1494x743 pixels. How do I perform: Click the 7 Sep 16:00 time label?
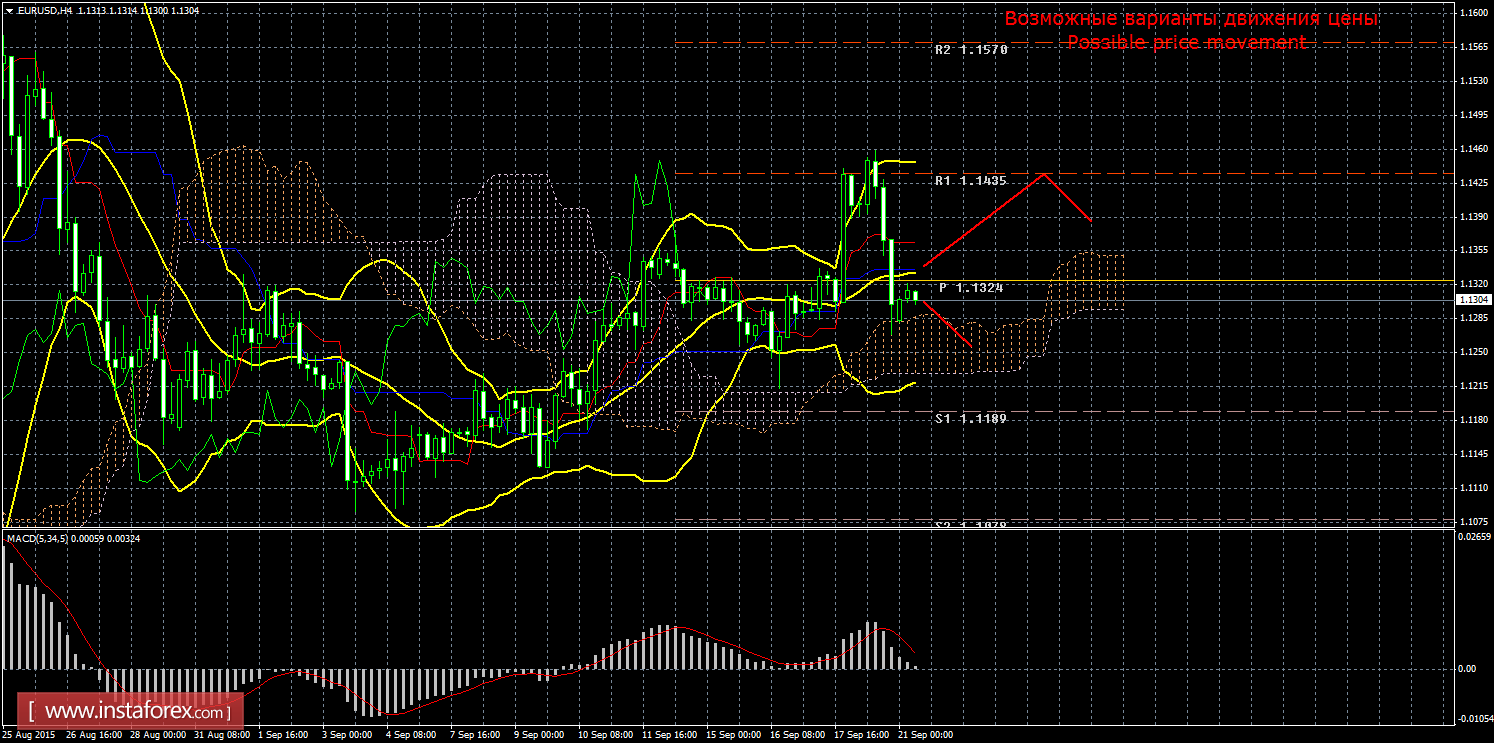(473, 735)
